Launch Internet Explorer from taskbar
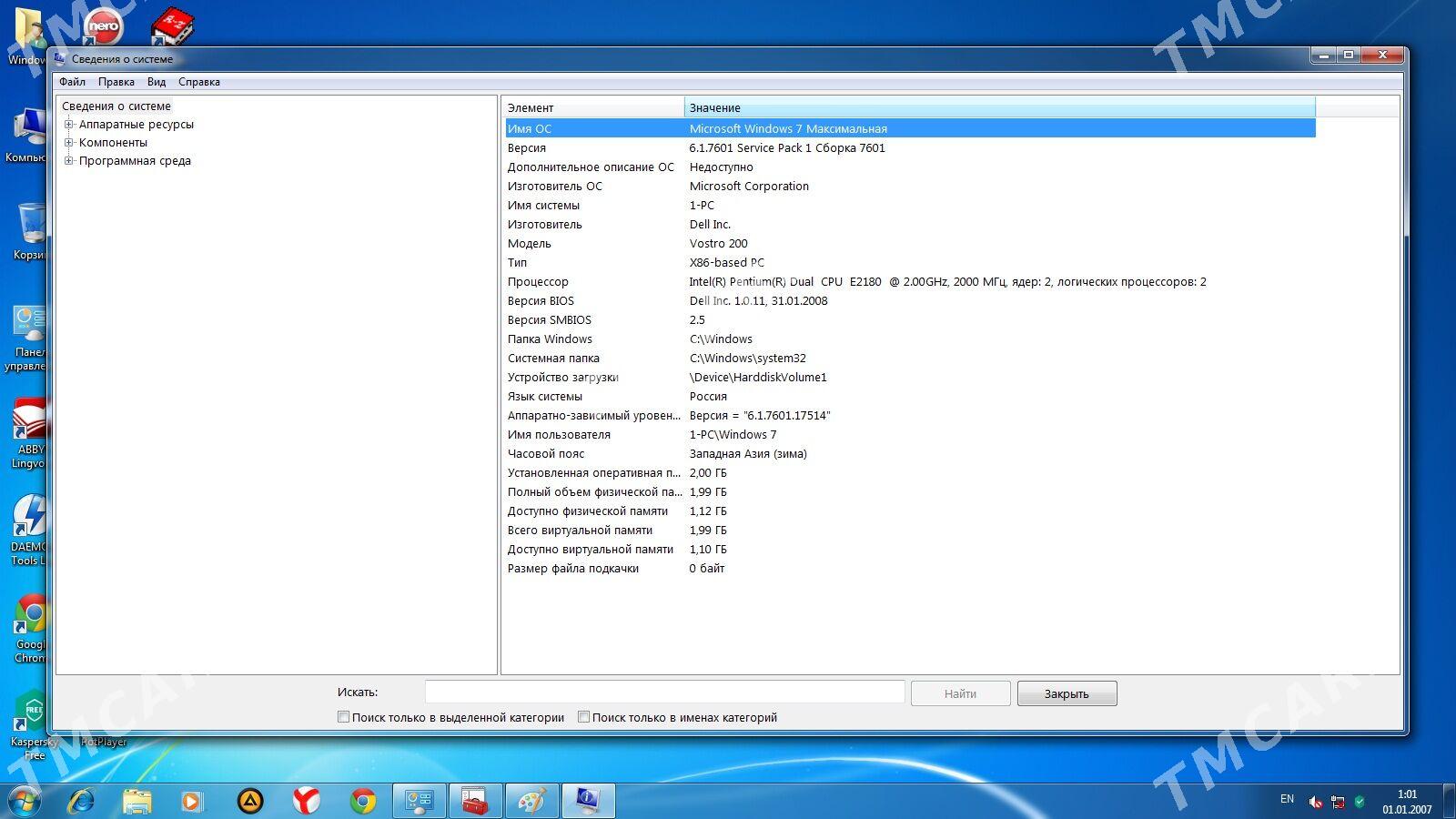1456x819 pixels. (82, 801)
